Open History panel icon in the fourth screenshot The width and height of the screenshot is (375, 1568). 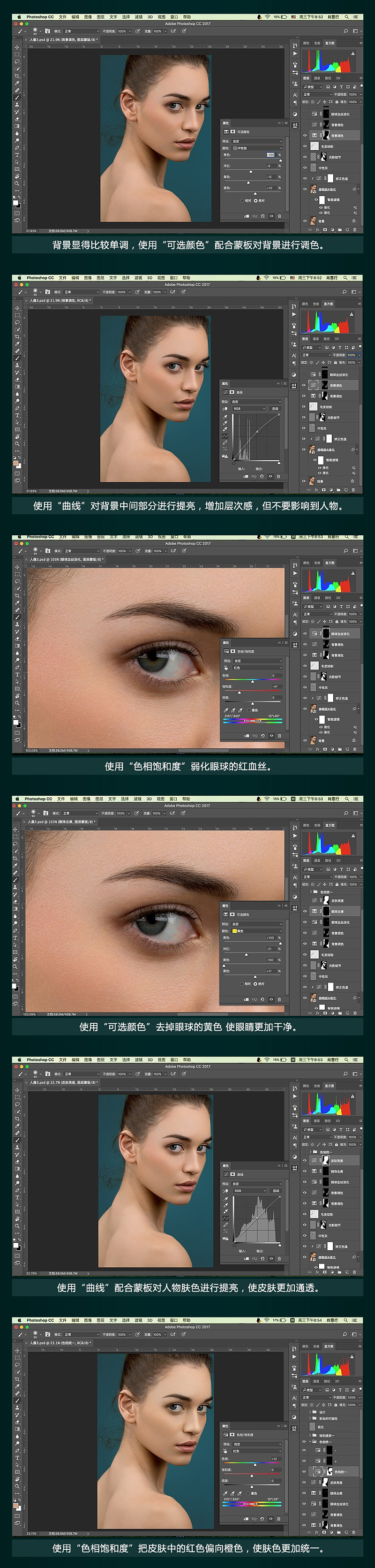295,828
